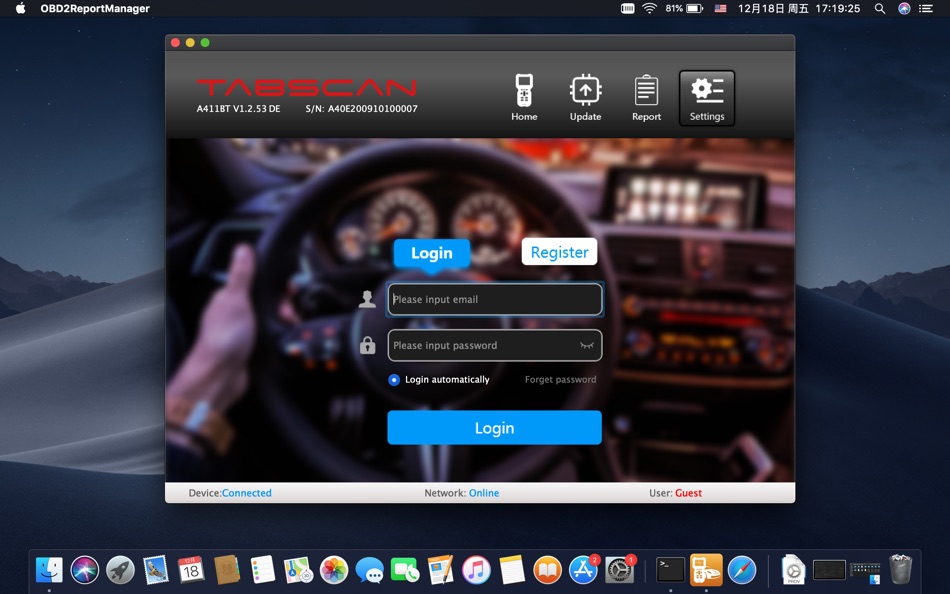Switch to the Register tab

559,252
